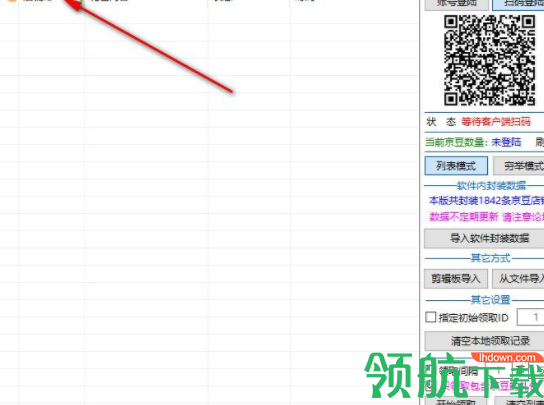Click 数据不定期更新 notice text

tap(464, 217)
